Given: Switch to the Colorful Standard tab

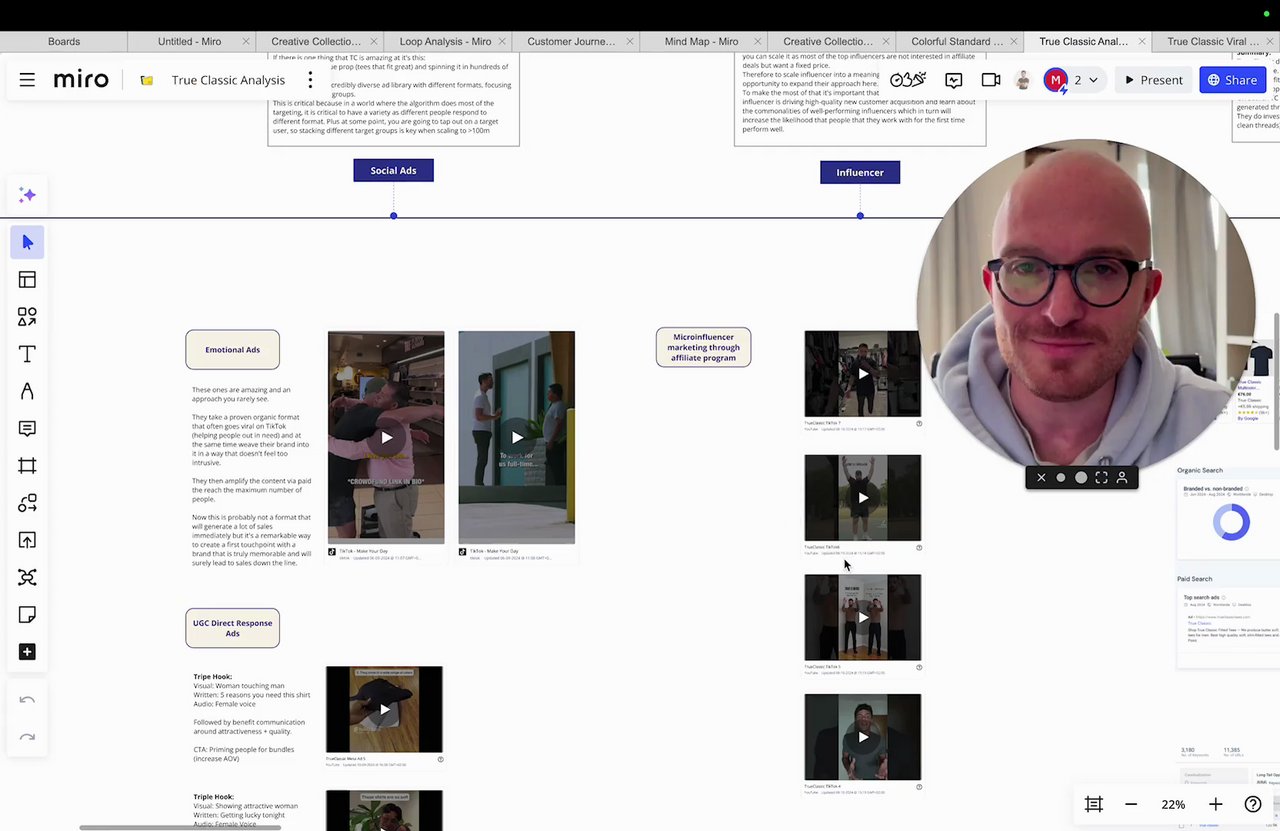Looking at the screenshot, I should click(x=957, y=41).
